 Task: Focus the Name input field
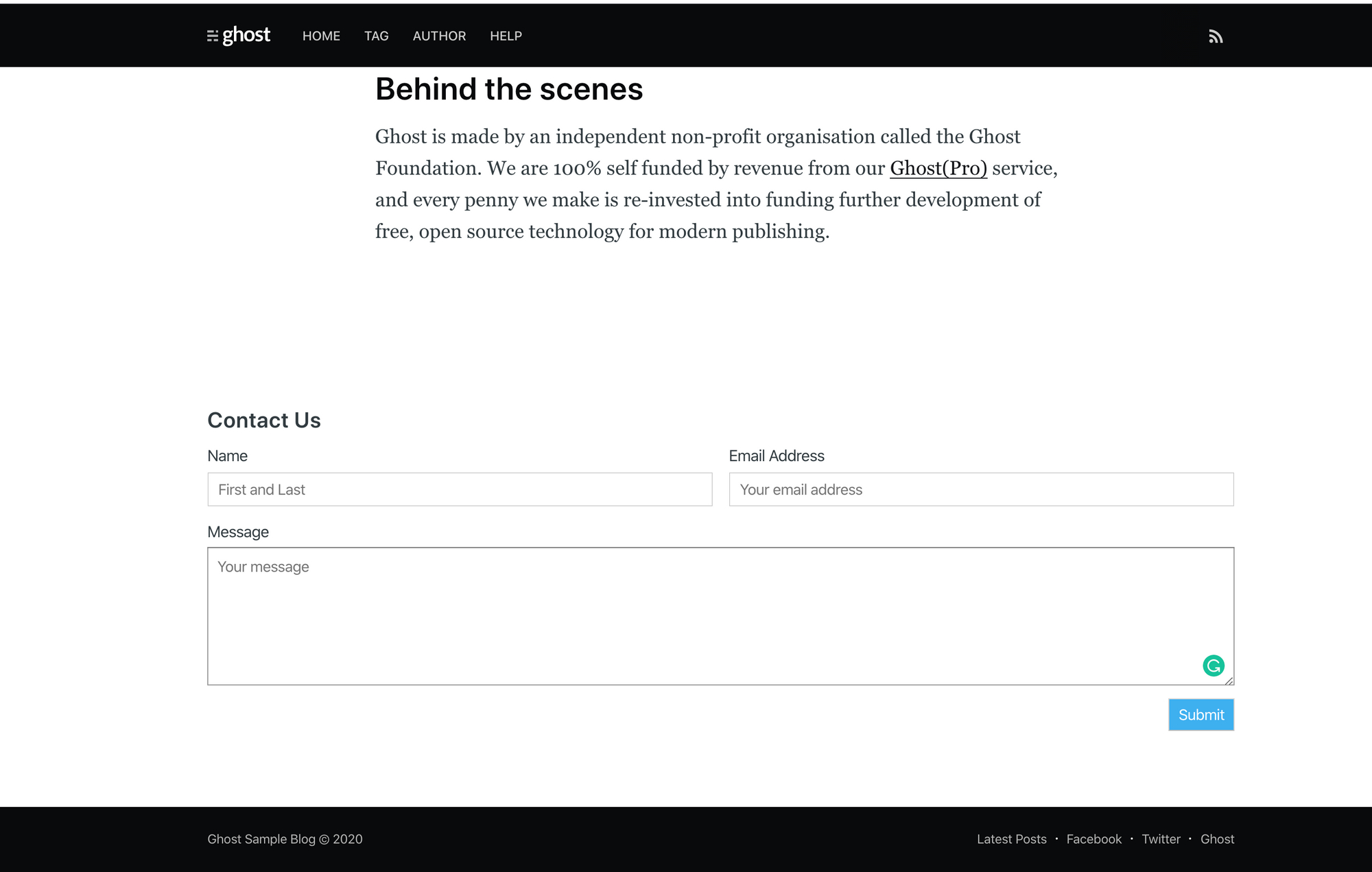point(460,489)
